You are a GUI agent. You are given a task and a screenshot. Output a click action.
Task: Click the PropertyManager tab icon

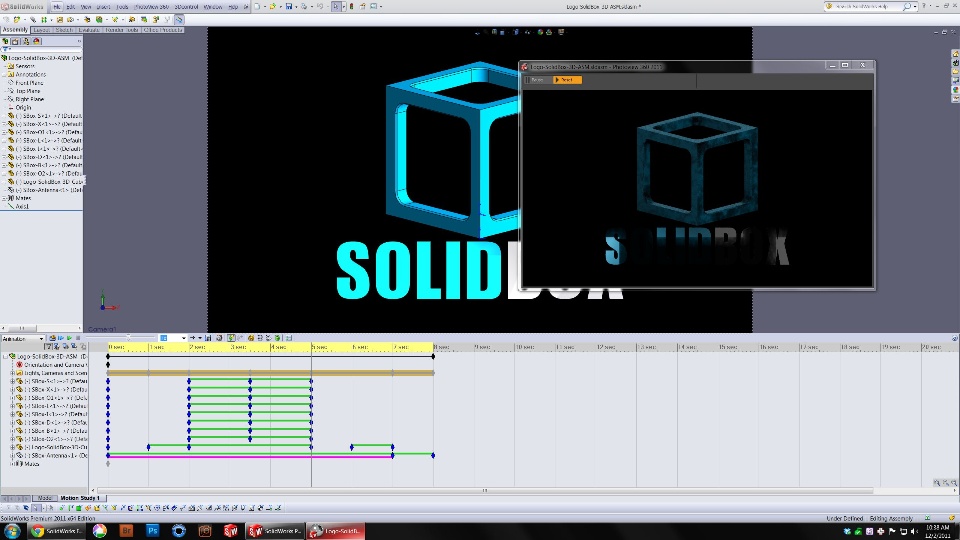point(15,41)
